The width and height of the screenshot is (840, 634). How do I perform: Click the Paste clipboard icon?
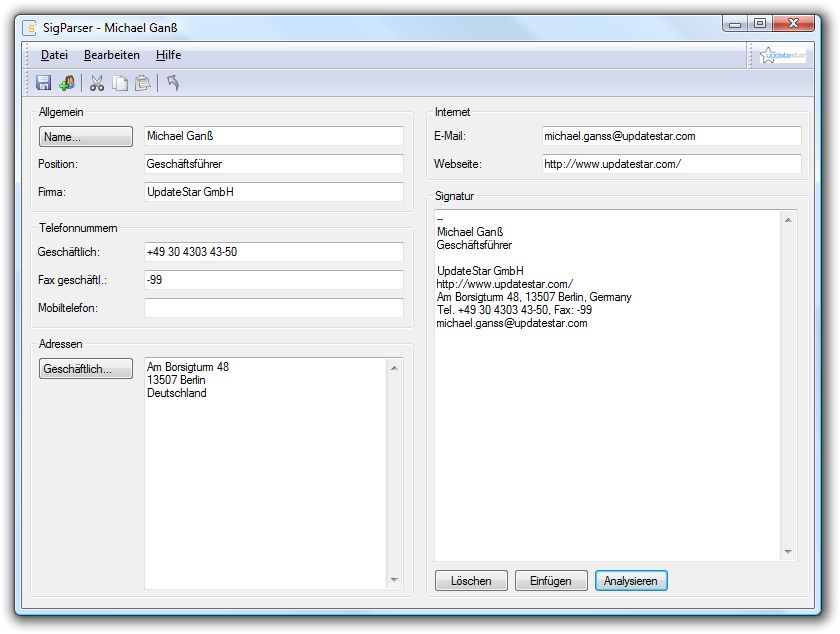point(142,83)
